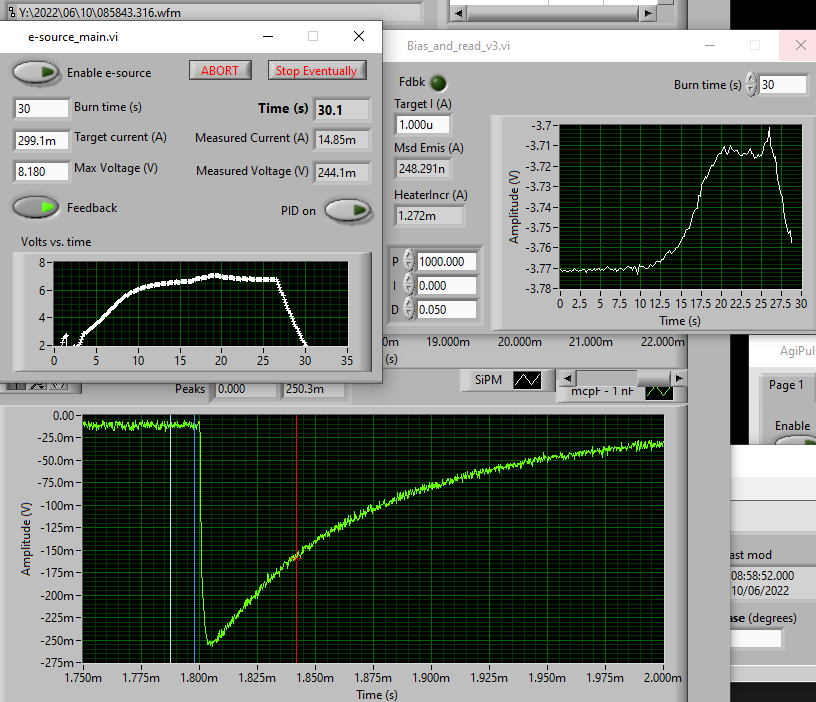Click the Target I (A) input field
Image resolution: width=816 pixels, height=702 pixels.
point(421,125)
